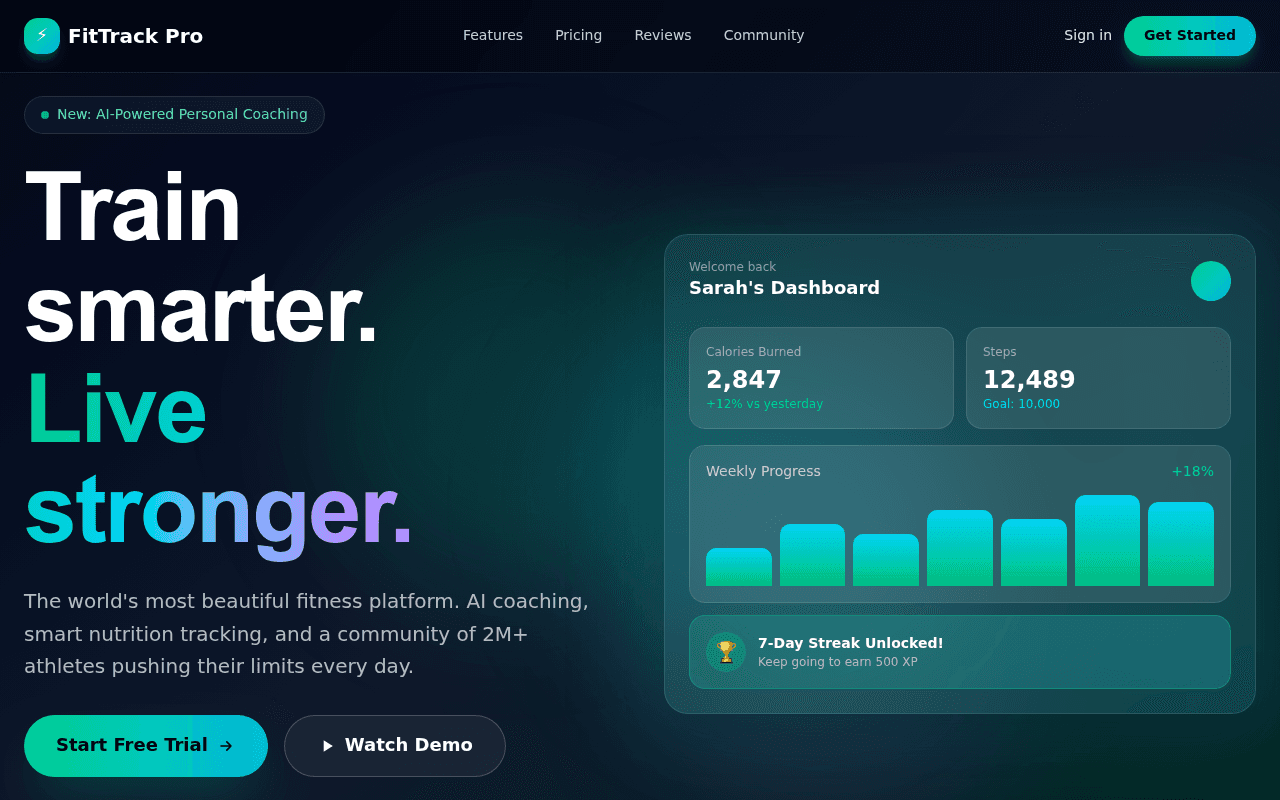Click the trophy icon in the streak card
This screenshot has width=1280, height=800.
pos(726,652)
